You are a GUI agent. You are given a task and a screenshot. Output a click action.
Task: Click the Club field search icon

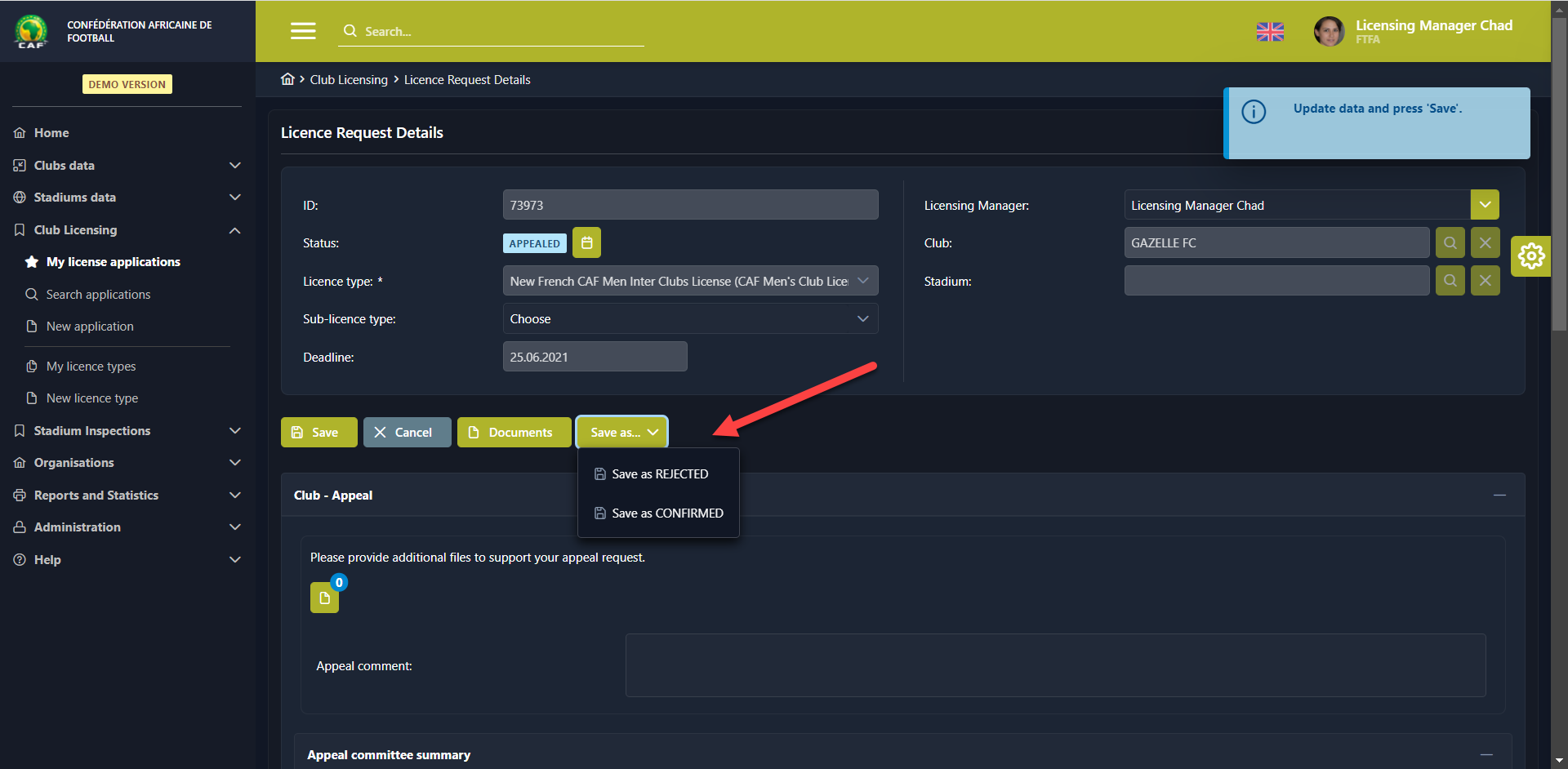(1450, 243)
